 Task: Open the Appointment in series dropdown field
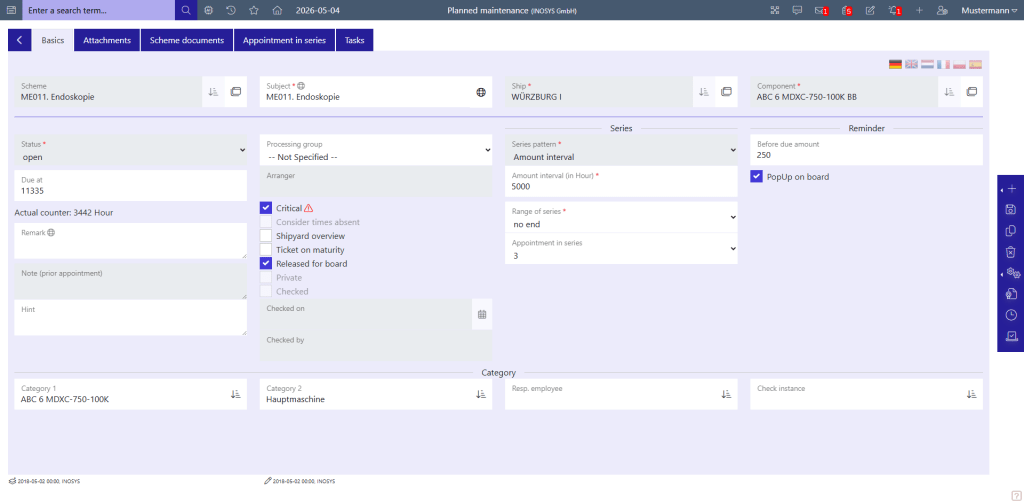tap(621, 249)
